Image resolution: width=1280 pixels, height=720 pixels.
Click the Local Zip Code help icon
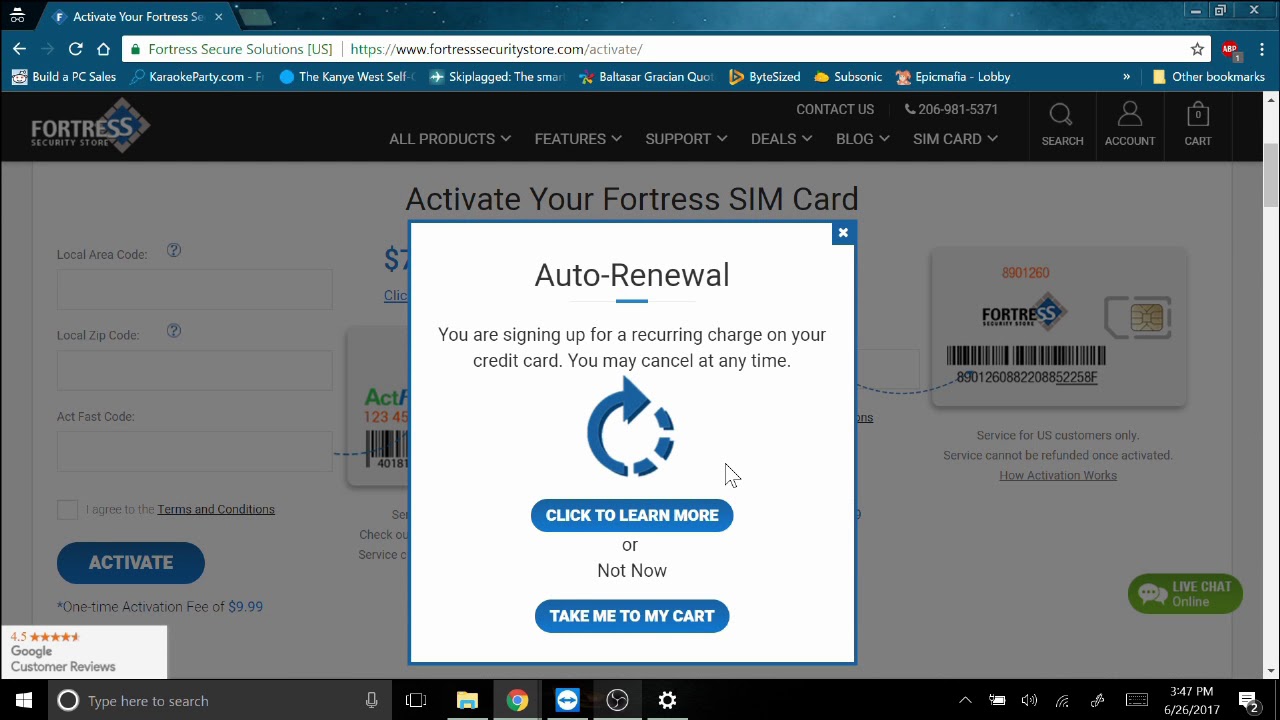click(x=174, y=331)
